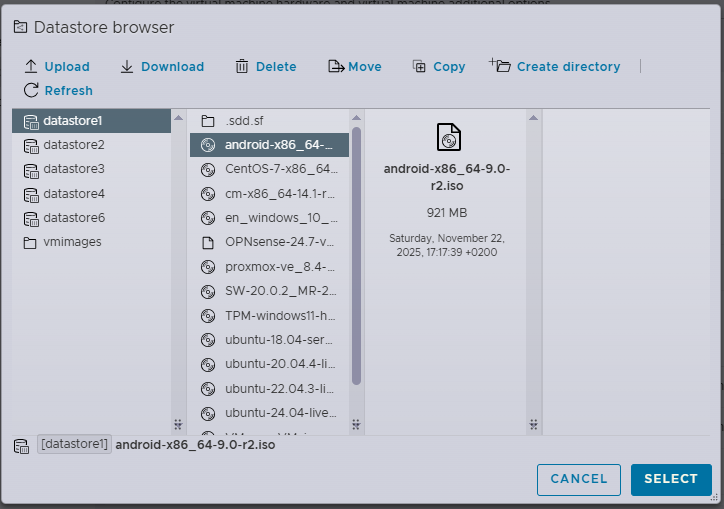Click the .sdd.sf folder icon

click(x=208, y=121)
